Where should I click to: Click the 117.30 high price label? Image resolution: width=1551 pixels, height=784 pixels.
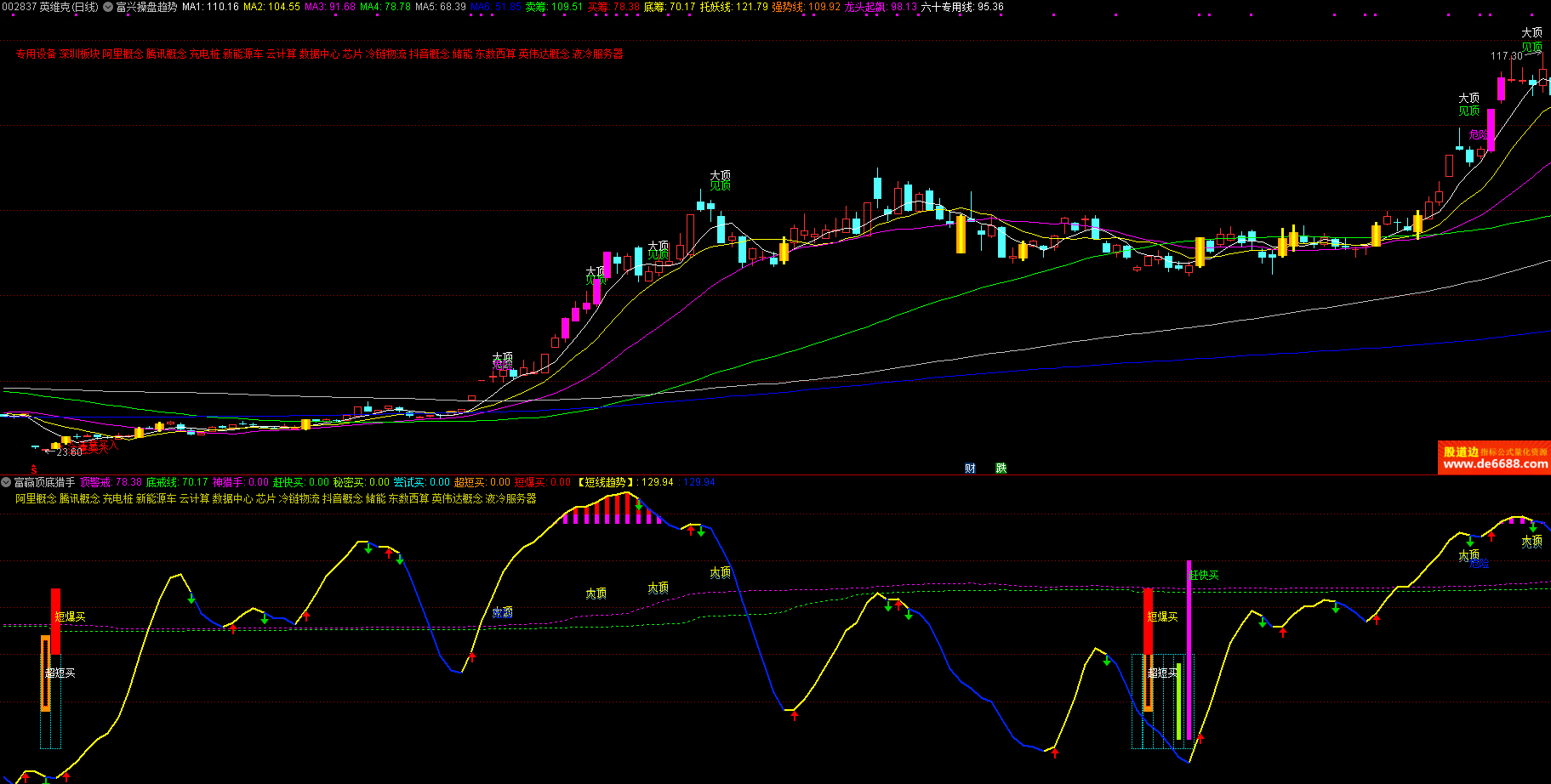[1506, 56]
